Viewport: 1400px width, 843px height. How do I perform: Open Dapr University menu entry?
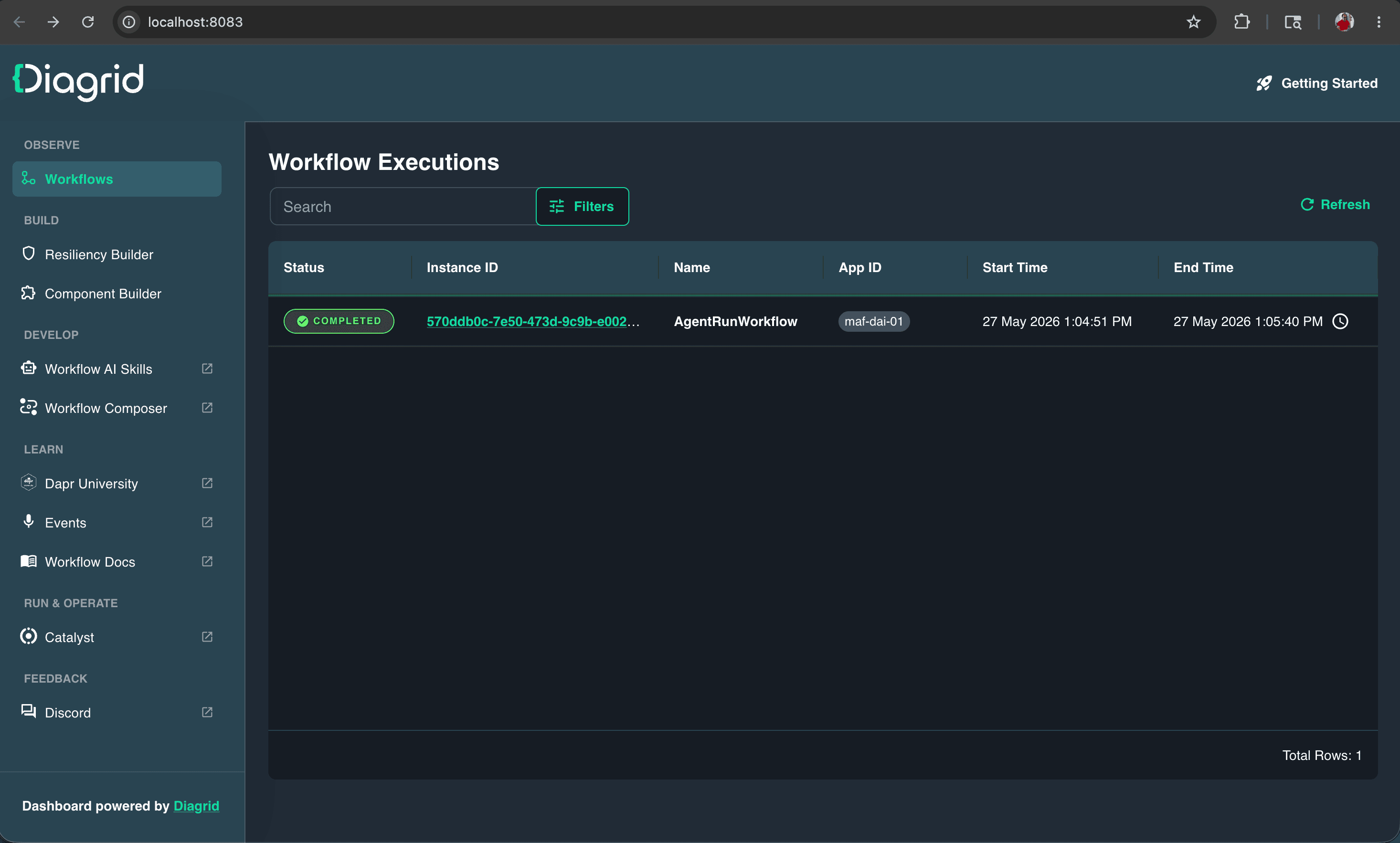click(117, 484)
